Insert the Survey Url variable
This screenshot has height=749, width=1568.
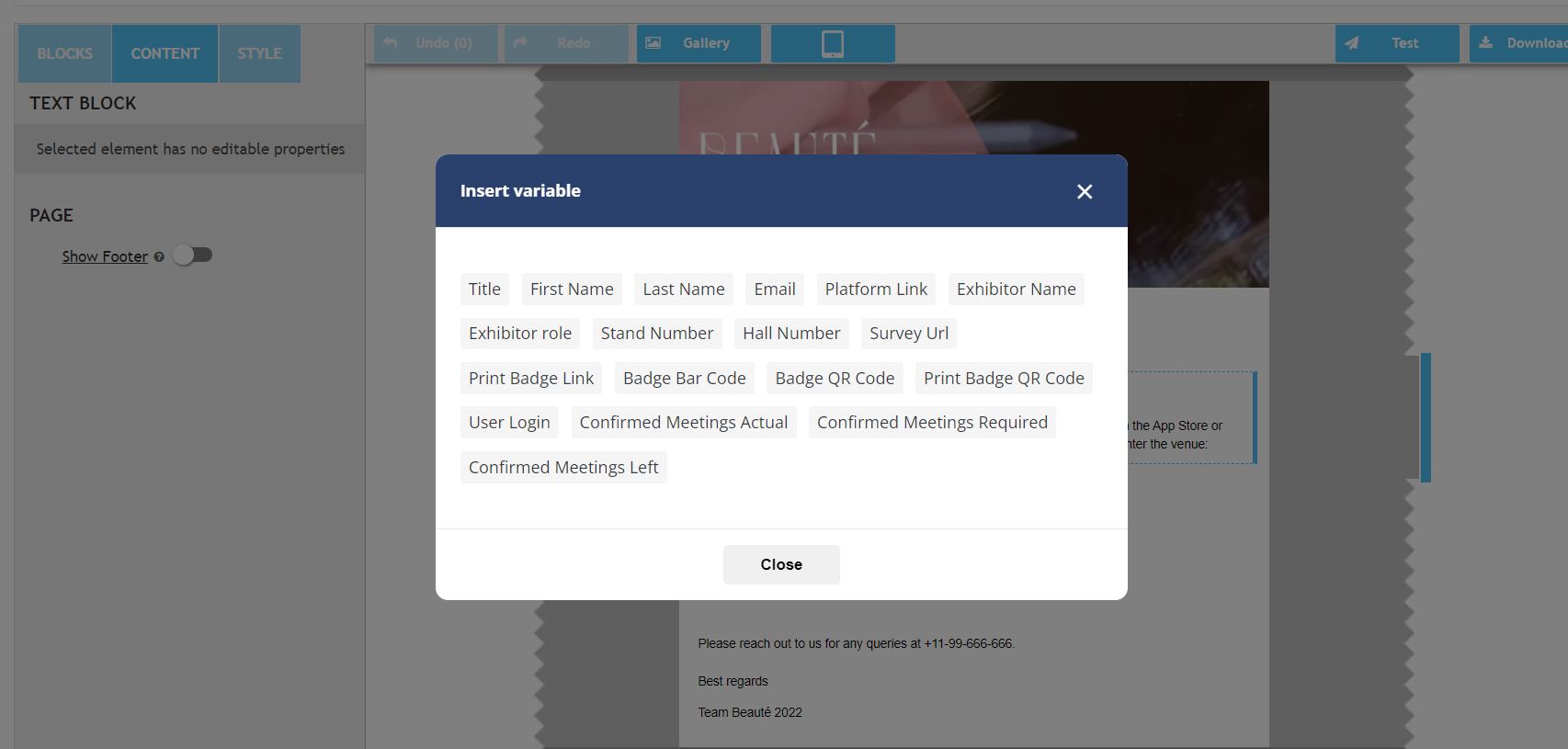pyautogui.click(x=909, y=334)
